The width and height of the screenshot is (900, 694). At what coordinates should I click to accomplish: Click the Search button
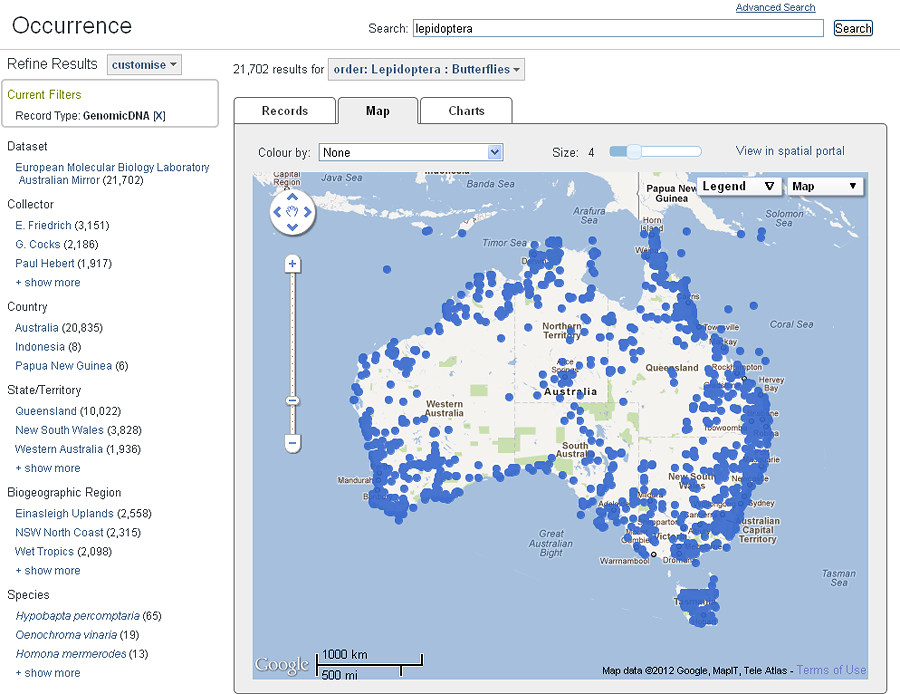853,28
